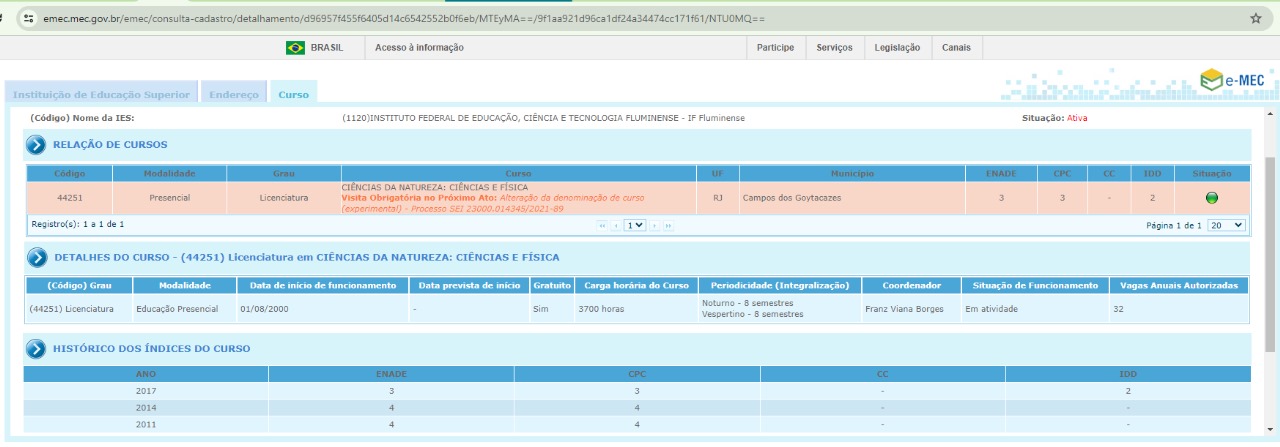This screenshot has width=1280, height=447.
Task: Open the records-per-page dropdown showing 20
Action: (x=1226, y=226)
